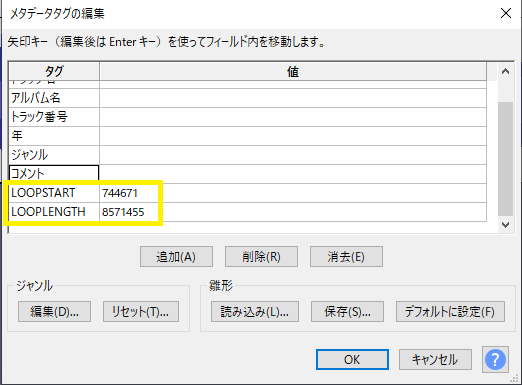The image size is (522, 385).
Task: Select the LOOPSTART value cell 744671
Action: (x=293, y=193)
